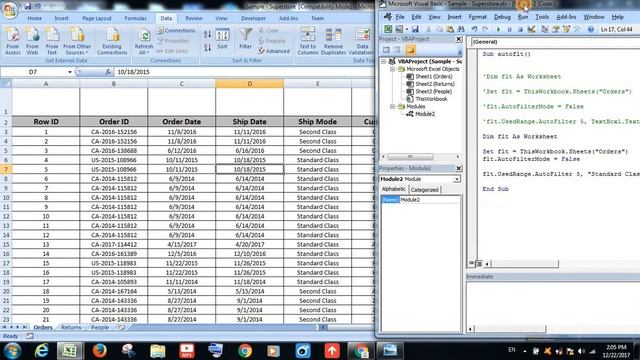Image resolution: width=640 pixels, height=360 pixels.
Task: Click View Code icon in Project pane
Action: click(386, 50)
